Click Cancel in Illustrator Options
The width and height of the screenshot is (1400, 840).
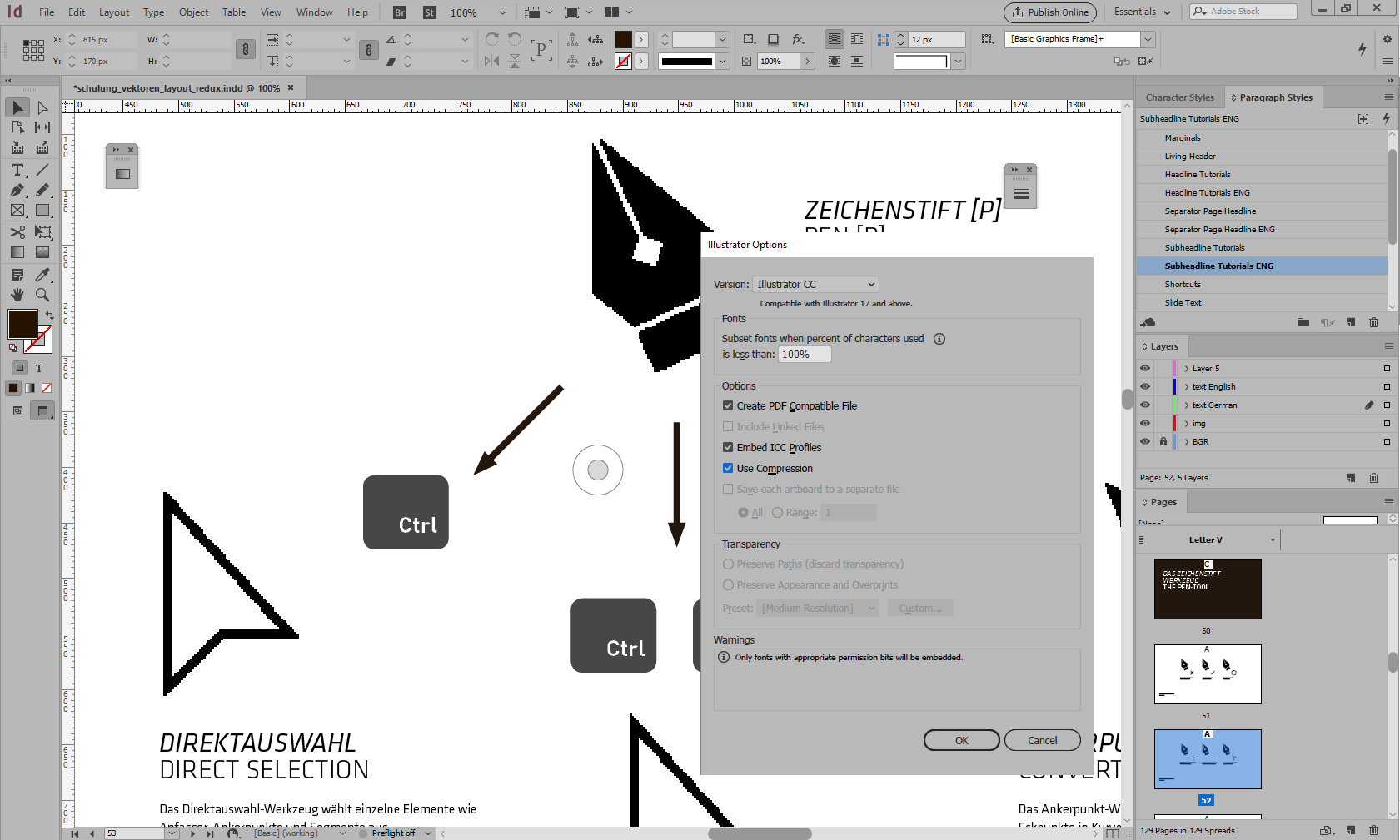tap(1043, 741)
